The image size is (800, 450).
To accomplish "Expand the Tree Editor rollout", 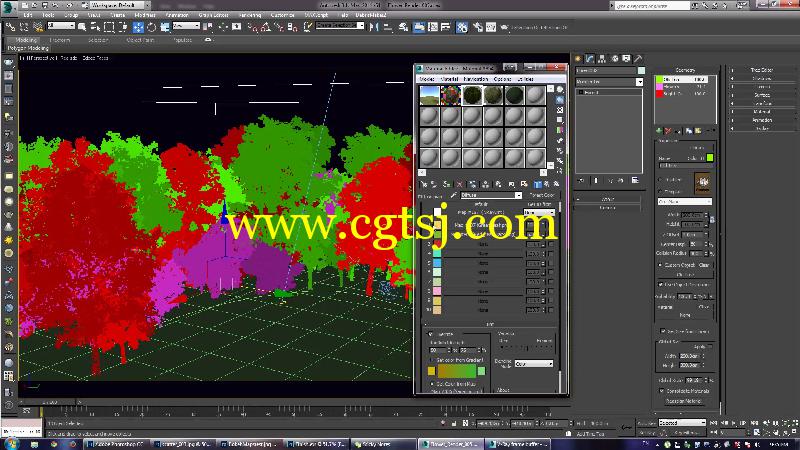I will (x=761, y=70).
